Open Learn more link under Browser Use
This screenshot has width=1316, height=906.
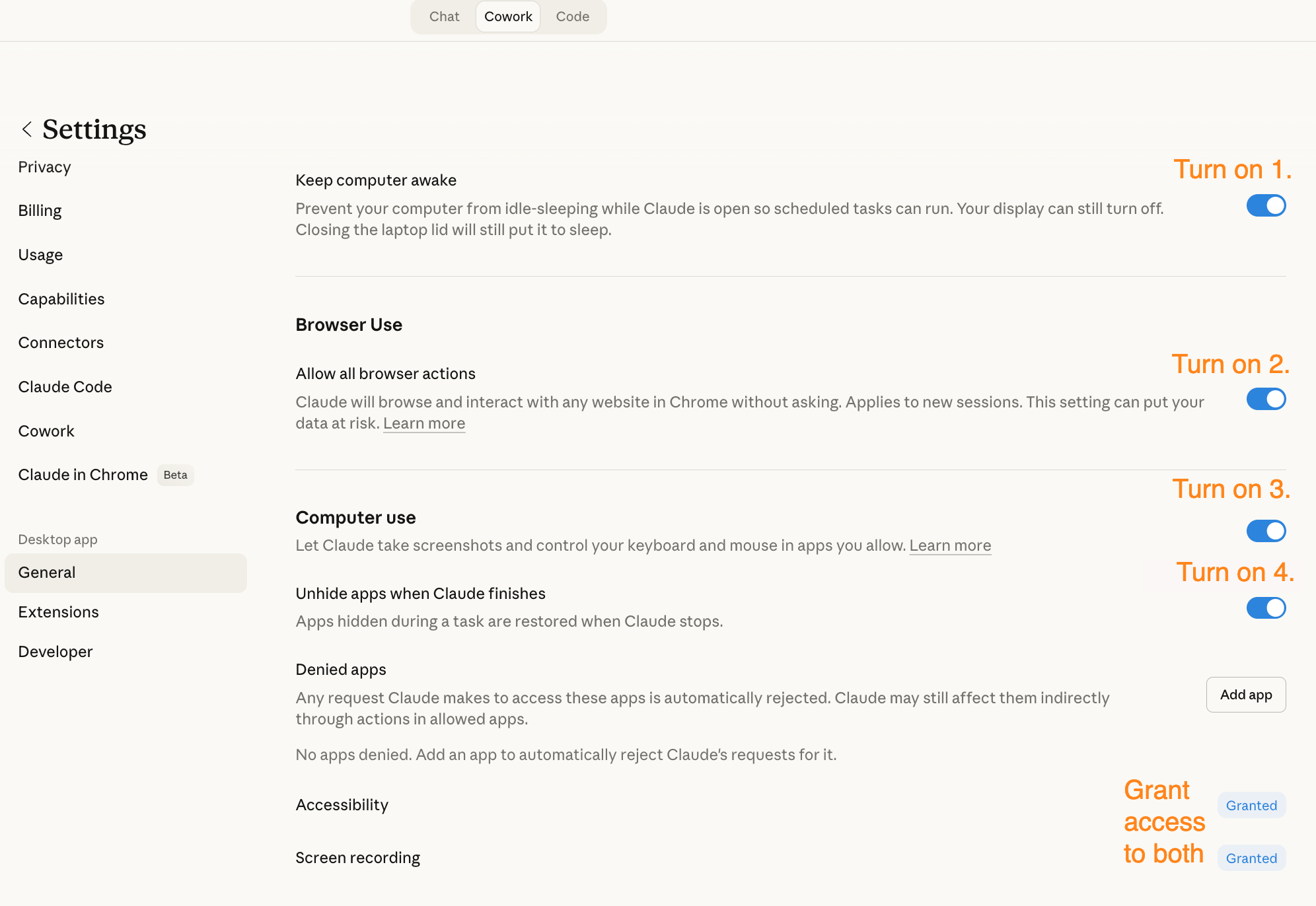(x=424, y=423)
